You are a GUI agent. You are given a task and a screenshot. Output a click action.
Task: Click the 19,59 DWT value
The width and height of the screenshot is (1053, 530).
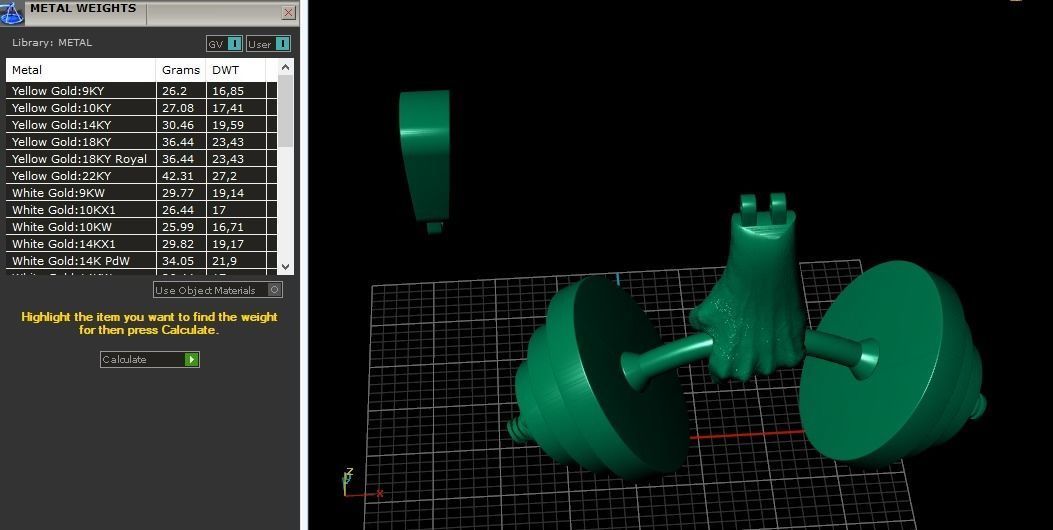228,125
